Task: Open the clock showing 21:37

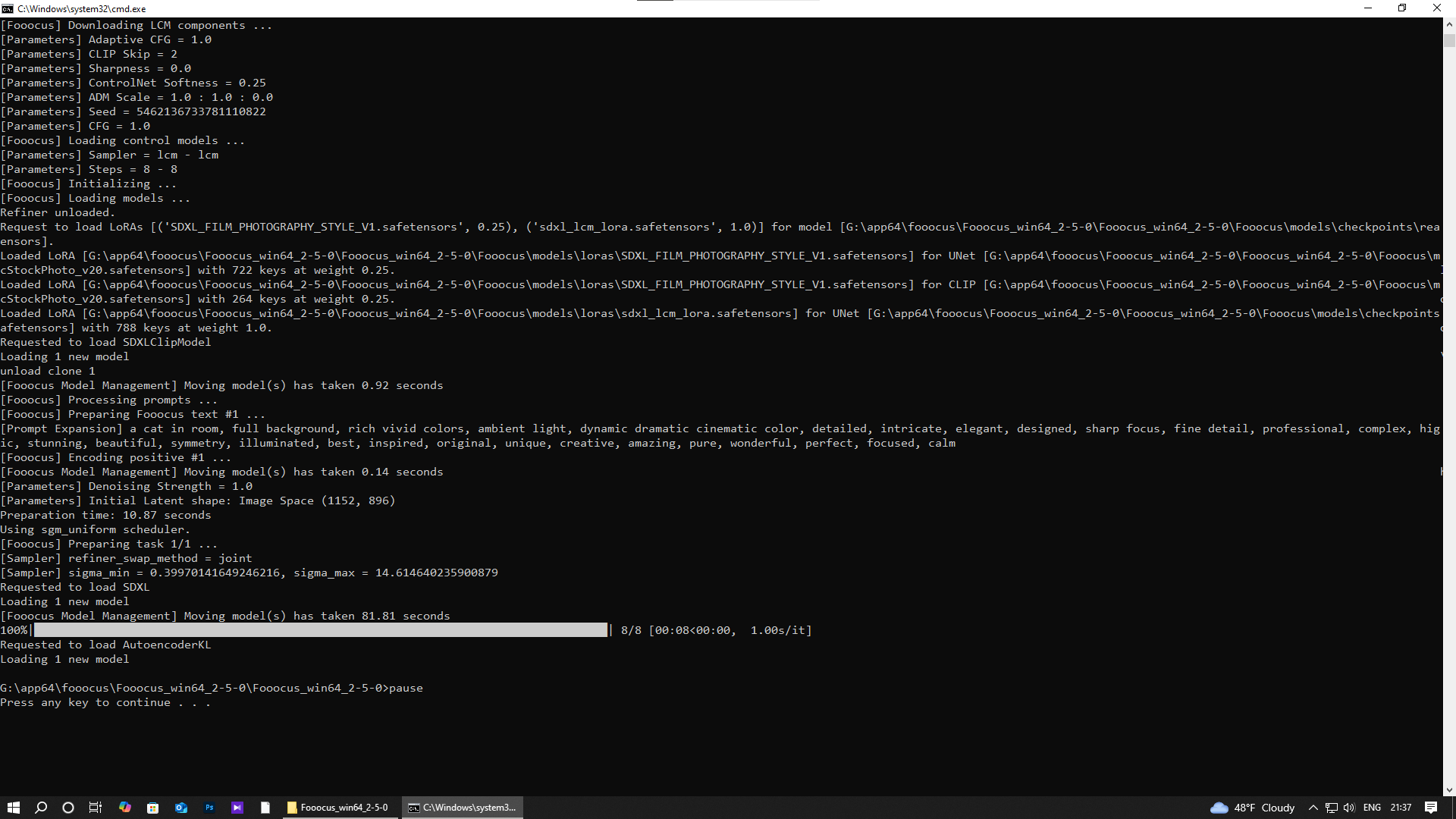Action: pos(1401,808)
